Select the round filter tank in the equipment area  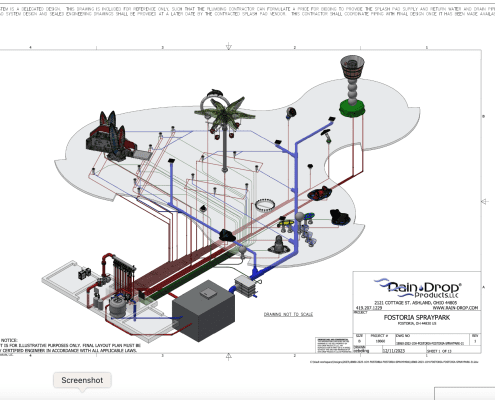[117, 307]
